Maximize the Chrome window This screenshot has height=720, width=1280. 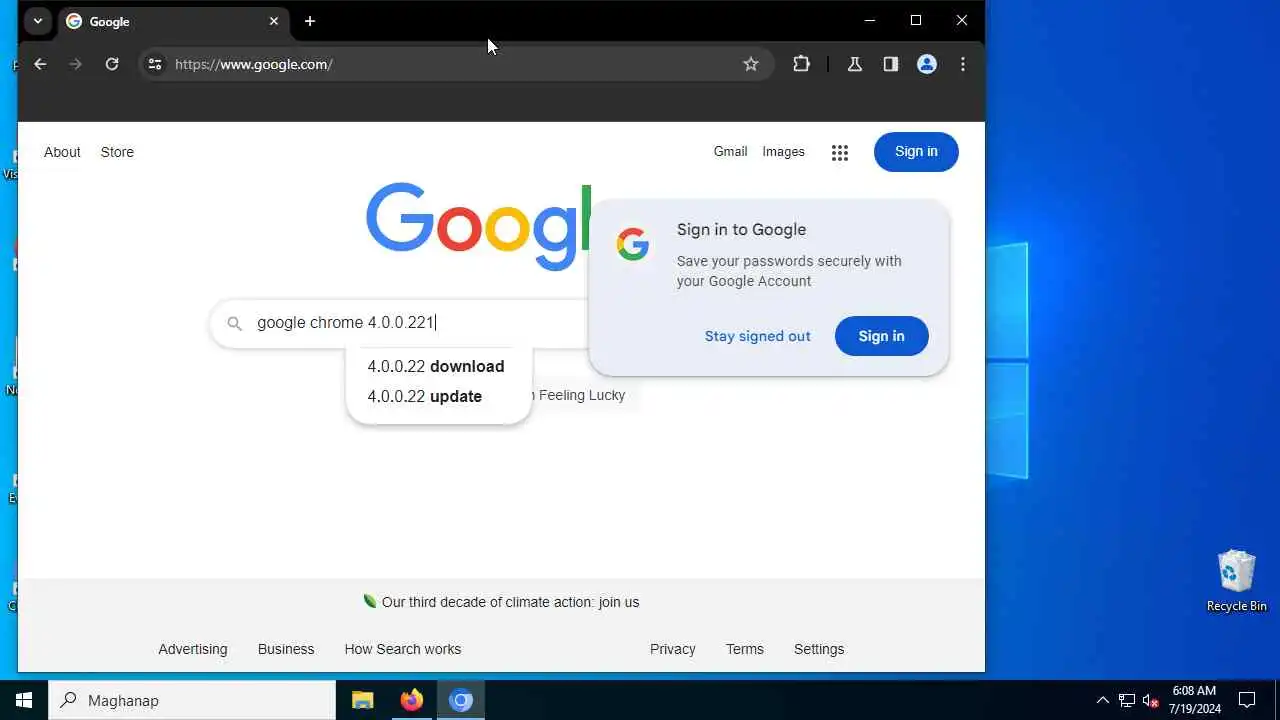tap(916, 20)
